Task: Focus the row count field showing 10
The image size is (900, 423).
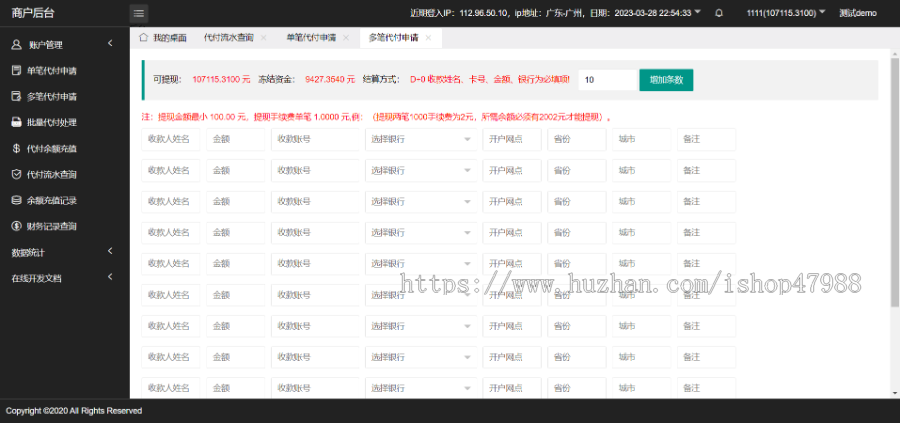Action: [608, 80]
